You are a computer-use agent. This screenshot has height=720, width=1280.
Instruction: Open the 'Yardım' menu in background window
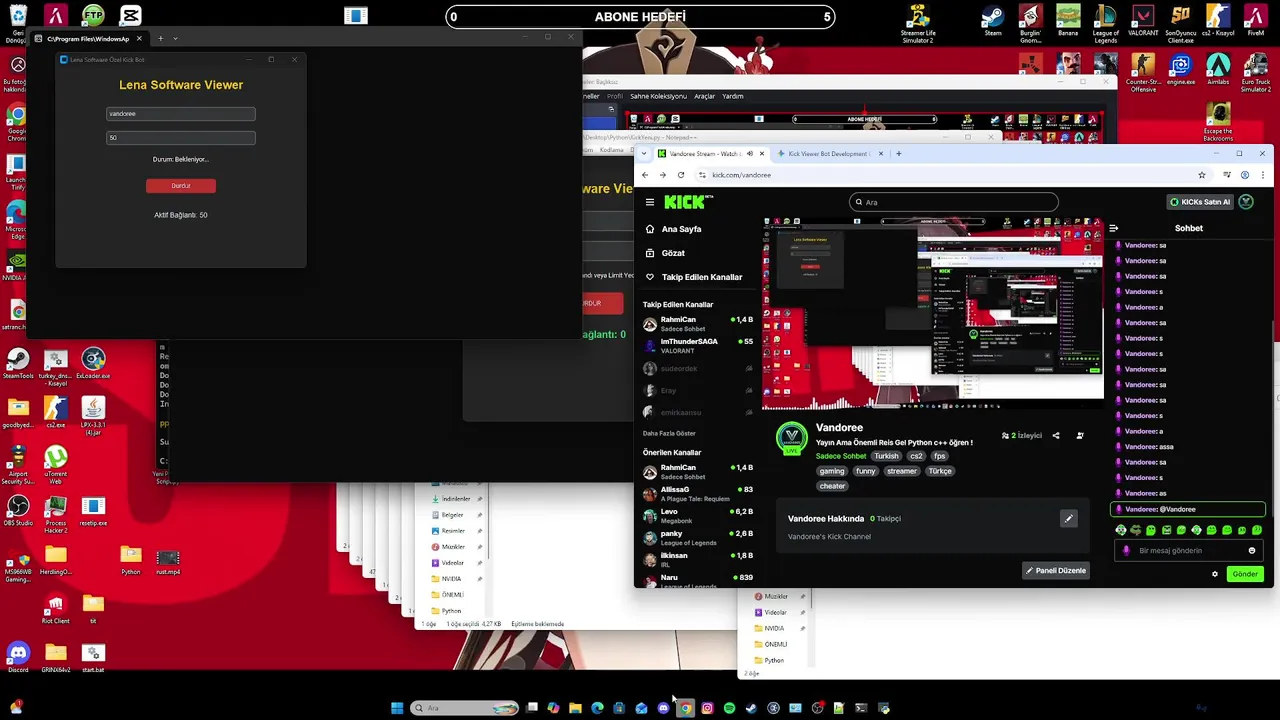coord(733,96)
